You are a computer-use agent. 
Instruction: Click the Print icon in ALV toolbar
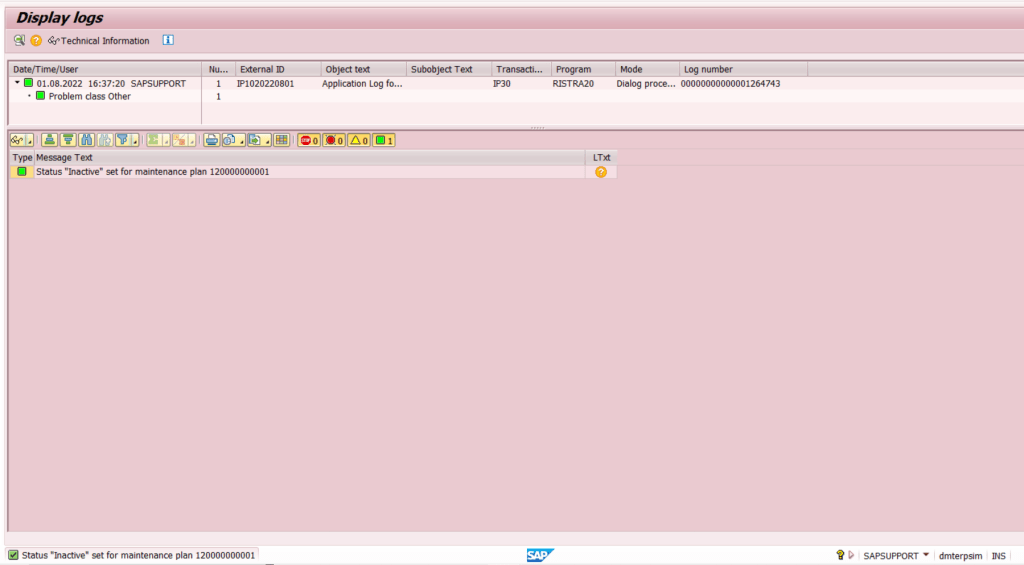(x=212, y=140)
